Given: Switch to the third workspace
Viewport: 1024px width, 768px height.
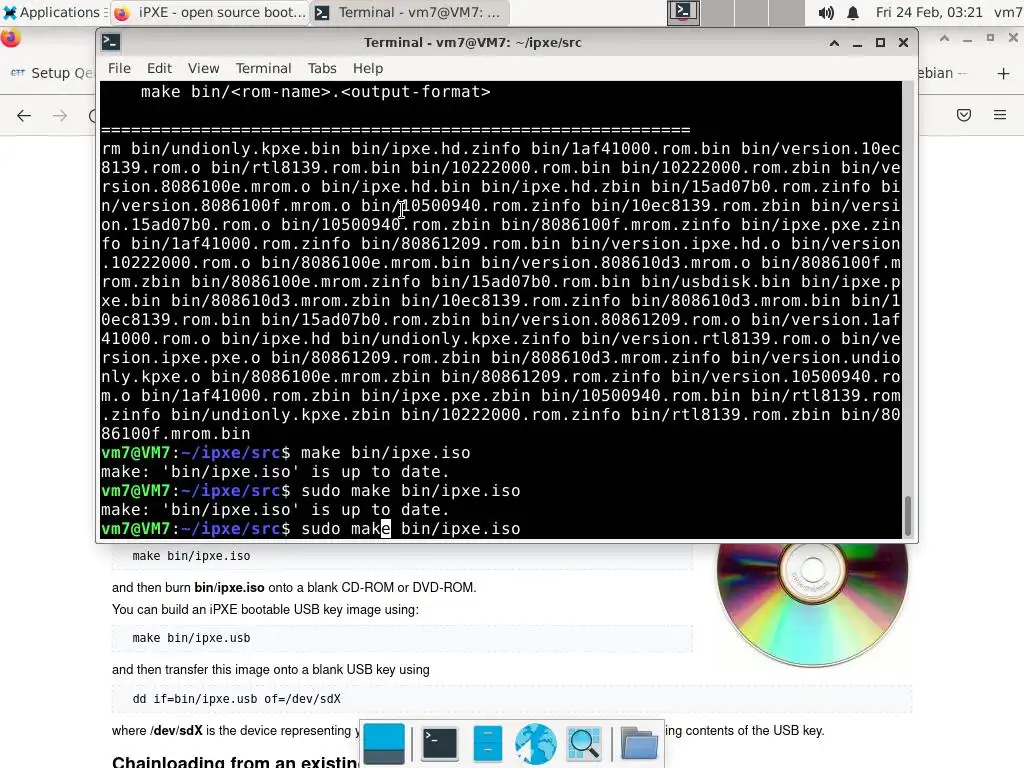Looking at the screenshot, I should point(752,12).
